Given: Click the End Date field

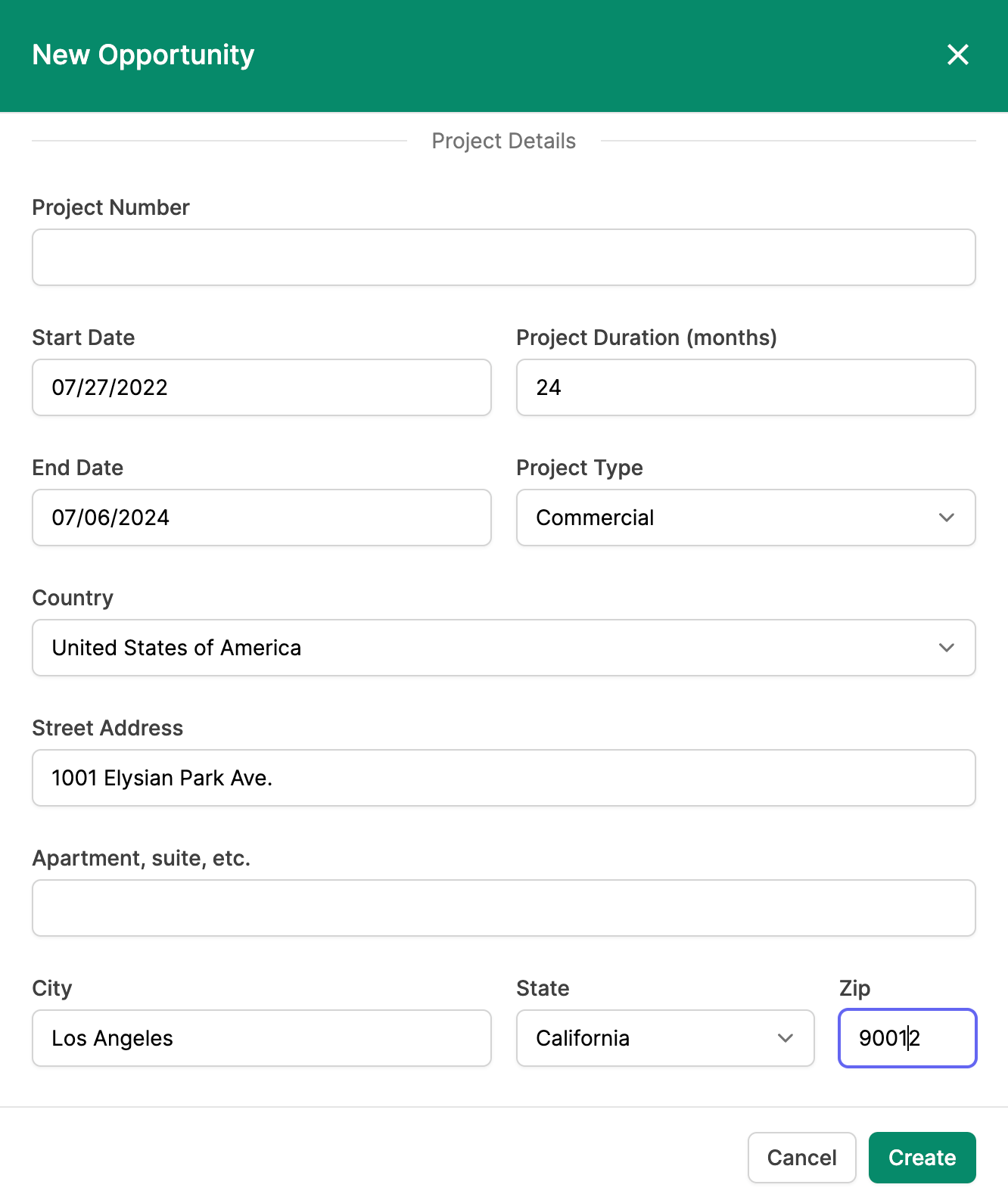Looking at the screenshot, I should pyautogui.click(x=262, y=518).
